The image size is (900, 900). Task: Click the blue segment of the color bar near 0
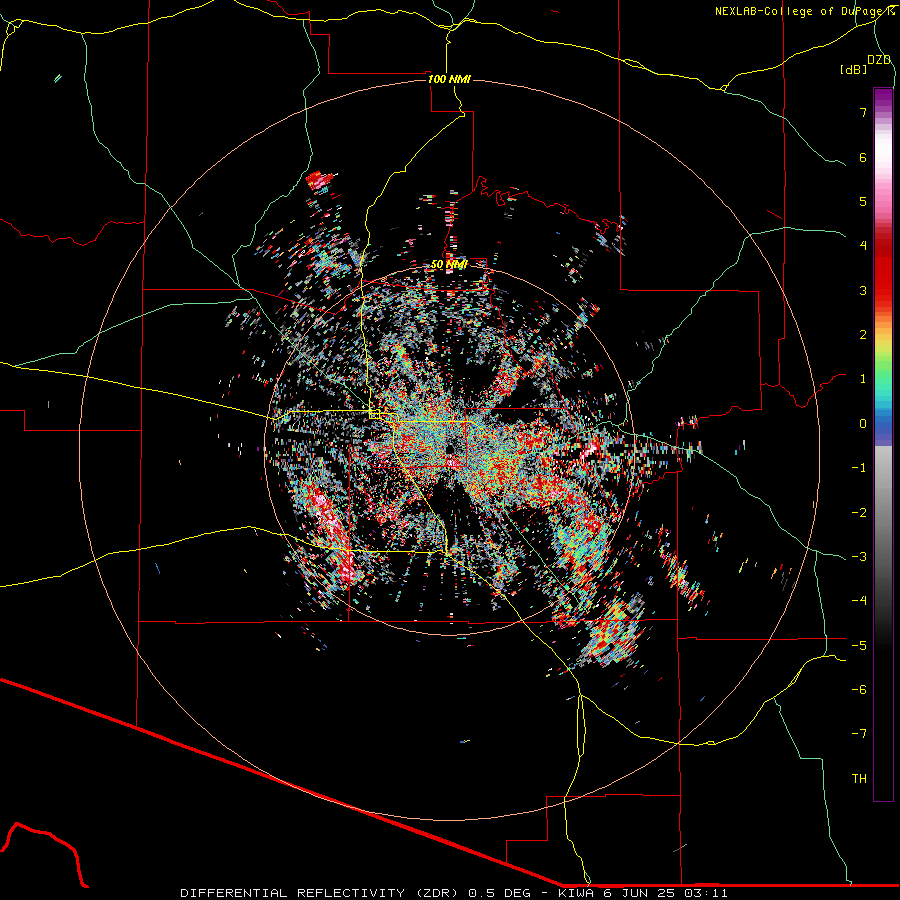coord(883,426)
